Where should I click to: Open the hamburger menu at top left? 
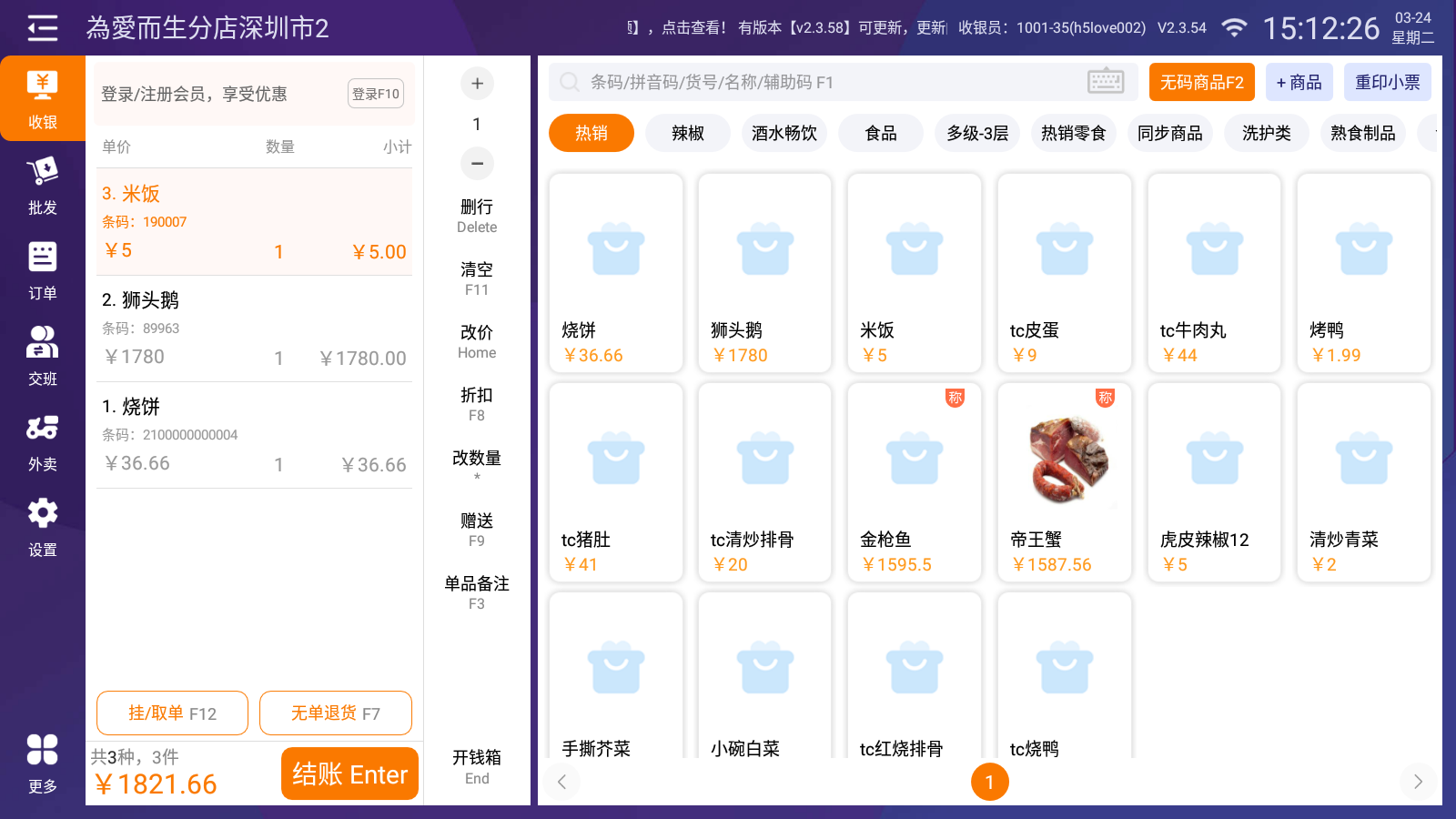click(42, 28)
